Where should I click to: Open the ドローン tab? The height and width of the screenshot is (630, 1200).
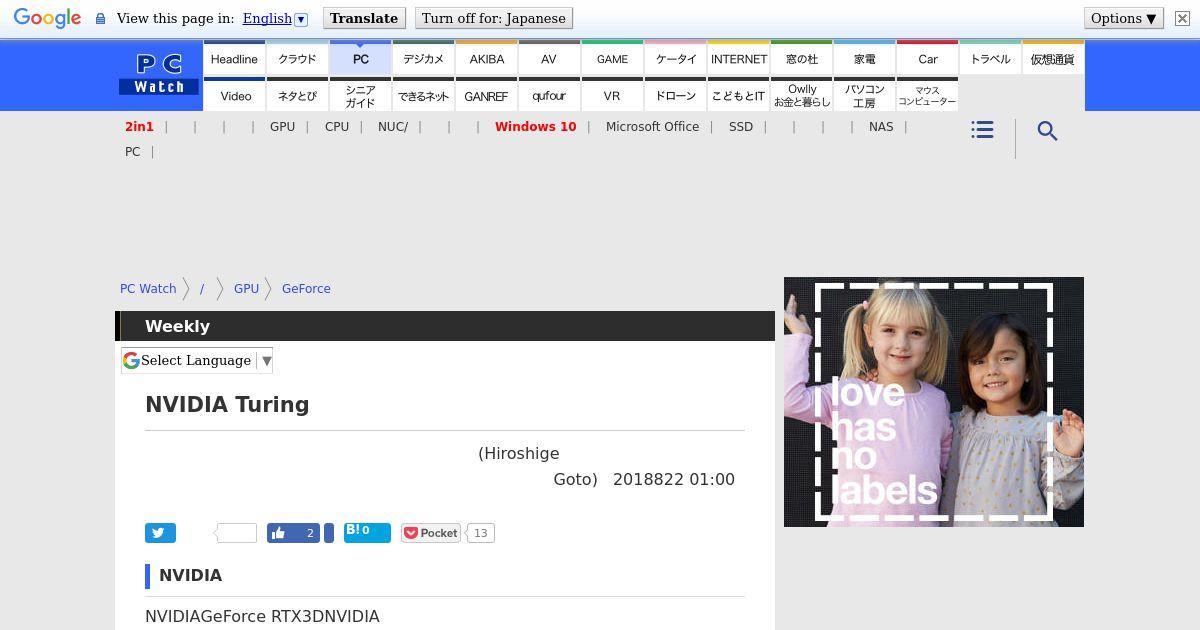click(675, 95)
